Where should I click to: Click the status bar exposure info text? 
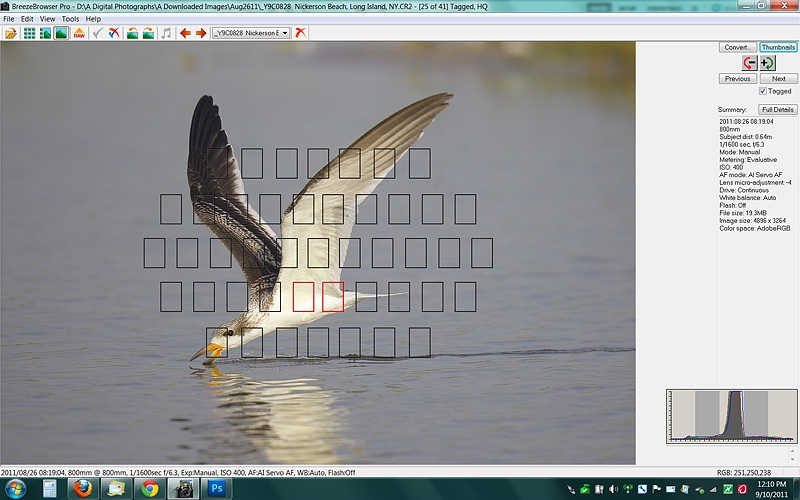(x=178, y=473)
